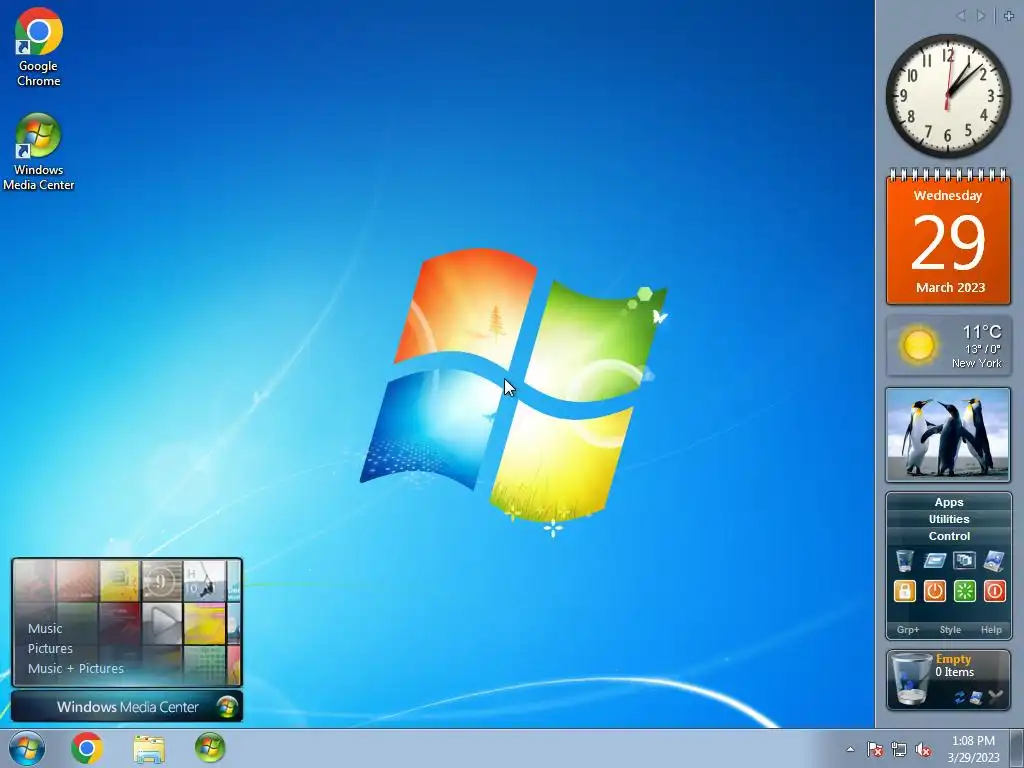Screen dimensions: 1024x768
Task: Click the 0 Items text in bin gadget
Action: pyautogui.click(x=954, y=671)
